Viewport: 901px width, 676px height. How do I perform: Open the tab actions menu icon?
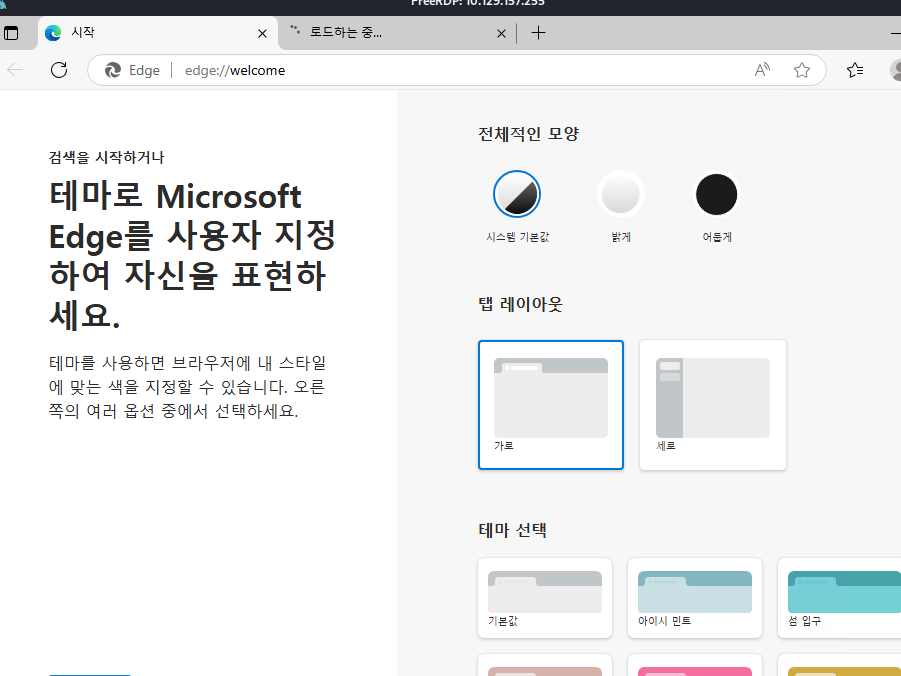coord(11,33)
